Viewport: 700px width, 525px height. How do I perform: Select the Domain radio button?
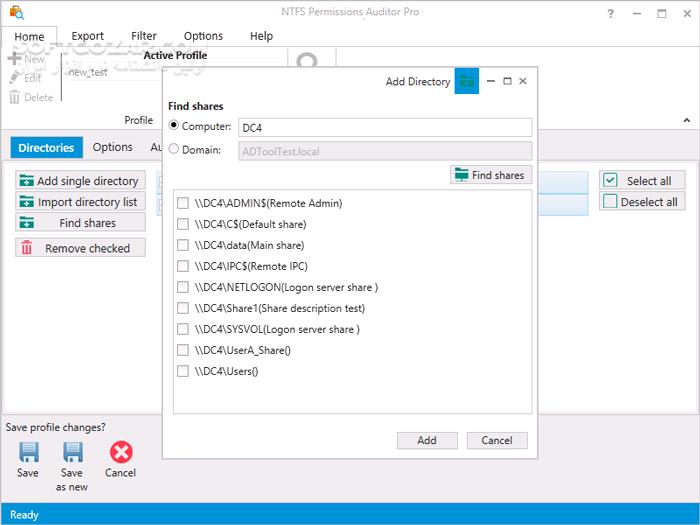click(175, 149)
